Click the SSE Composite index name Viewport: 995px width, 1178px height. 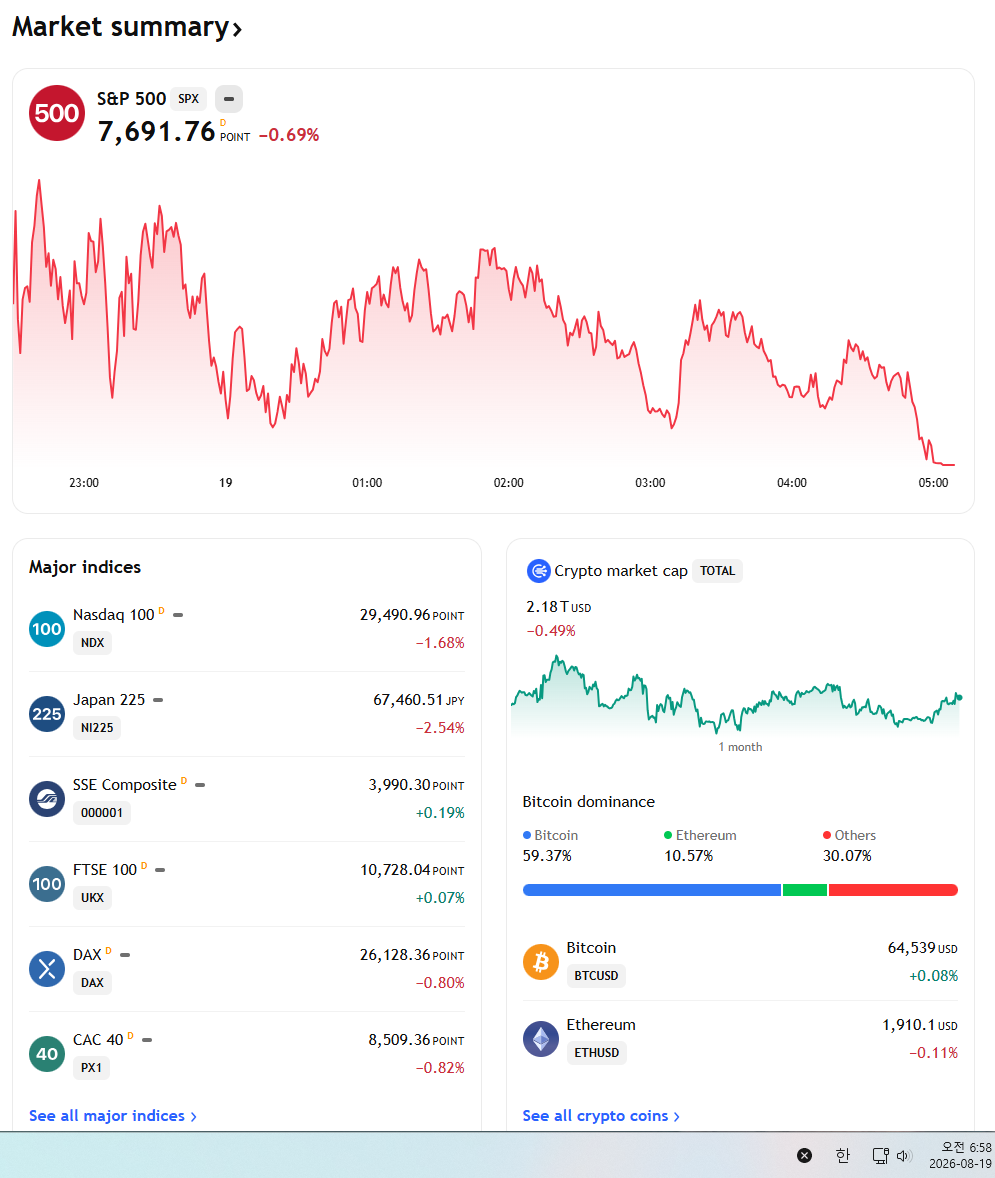coord(125,784)
